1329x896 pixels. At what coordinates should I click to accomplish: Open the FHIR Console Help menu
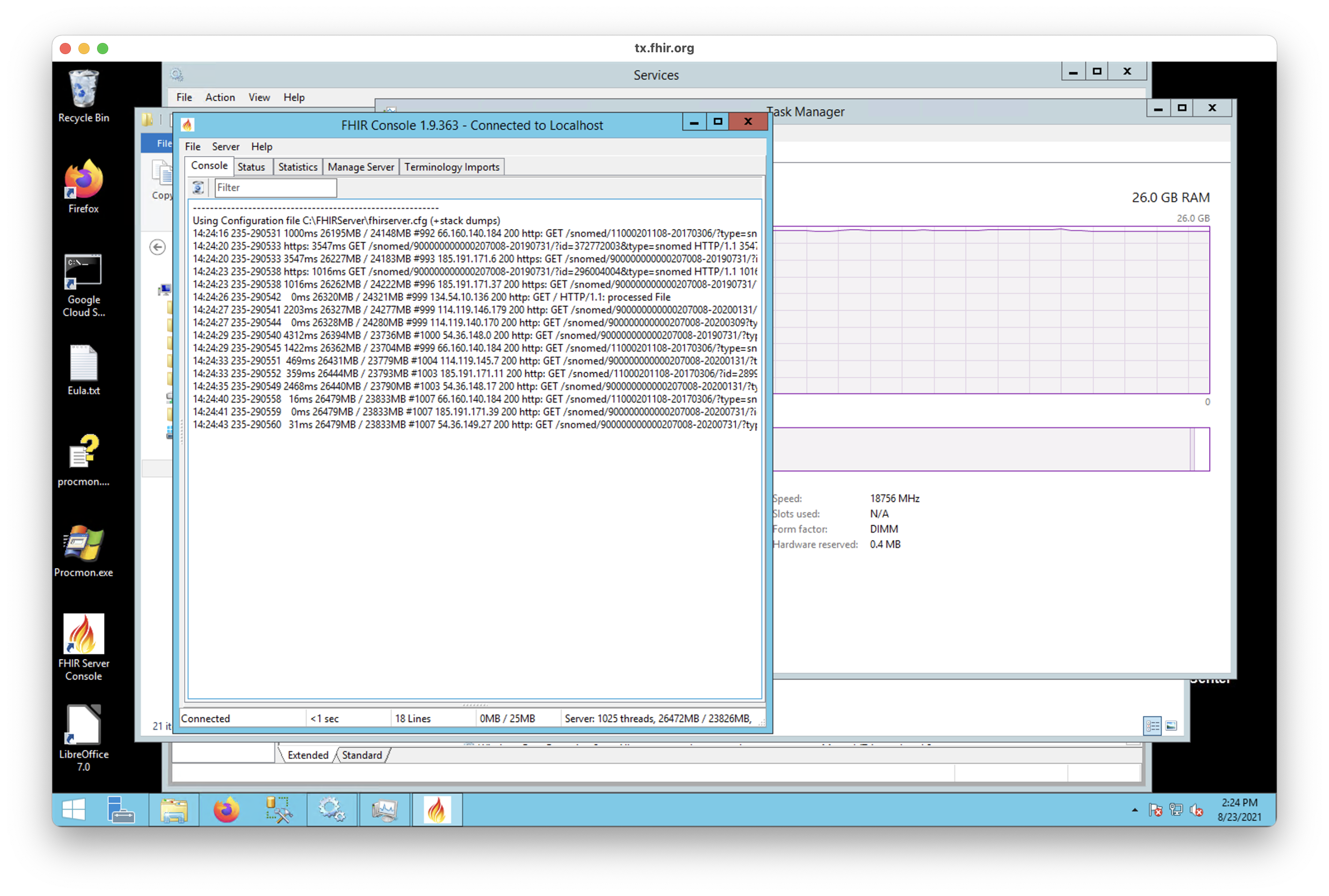click(x=262, y=147)
